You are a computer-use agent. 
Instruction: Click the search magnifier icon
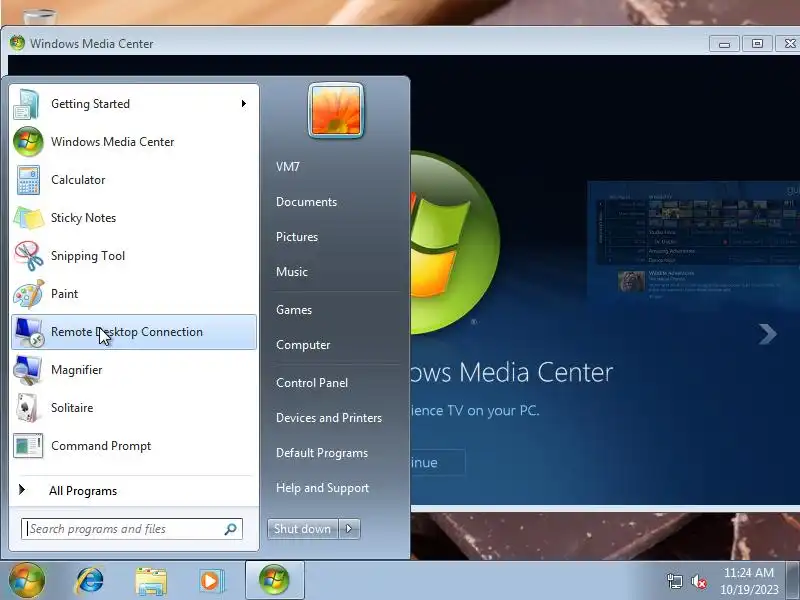[231, 529]
